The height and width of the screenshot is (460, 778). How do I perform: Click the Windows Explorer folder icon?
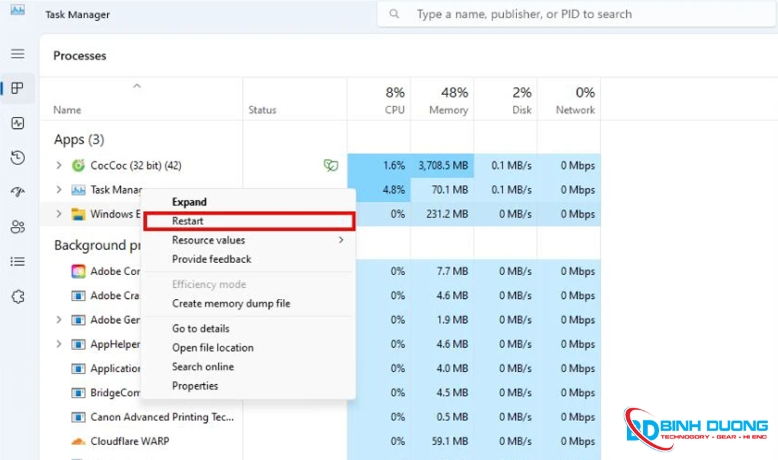[x=78, y=214]
